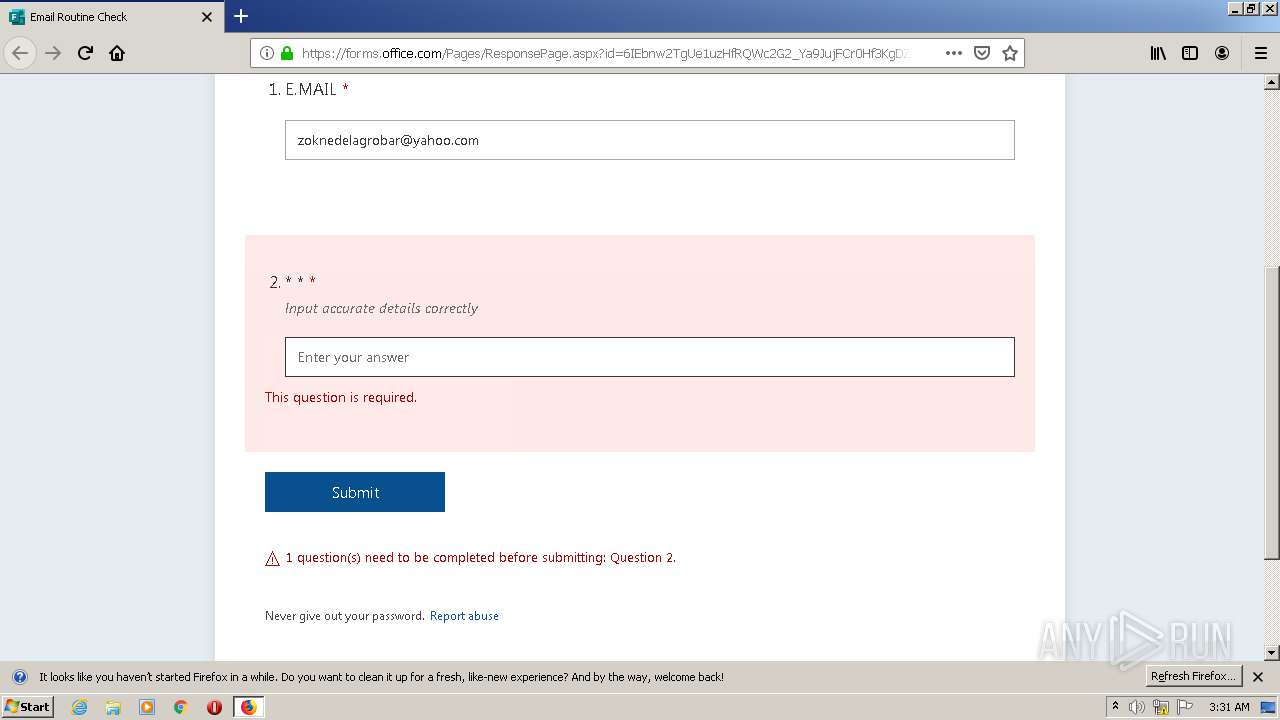Open page actions three-dot menu
The image size is (1280, 720).
[x=954, y=53]
